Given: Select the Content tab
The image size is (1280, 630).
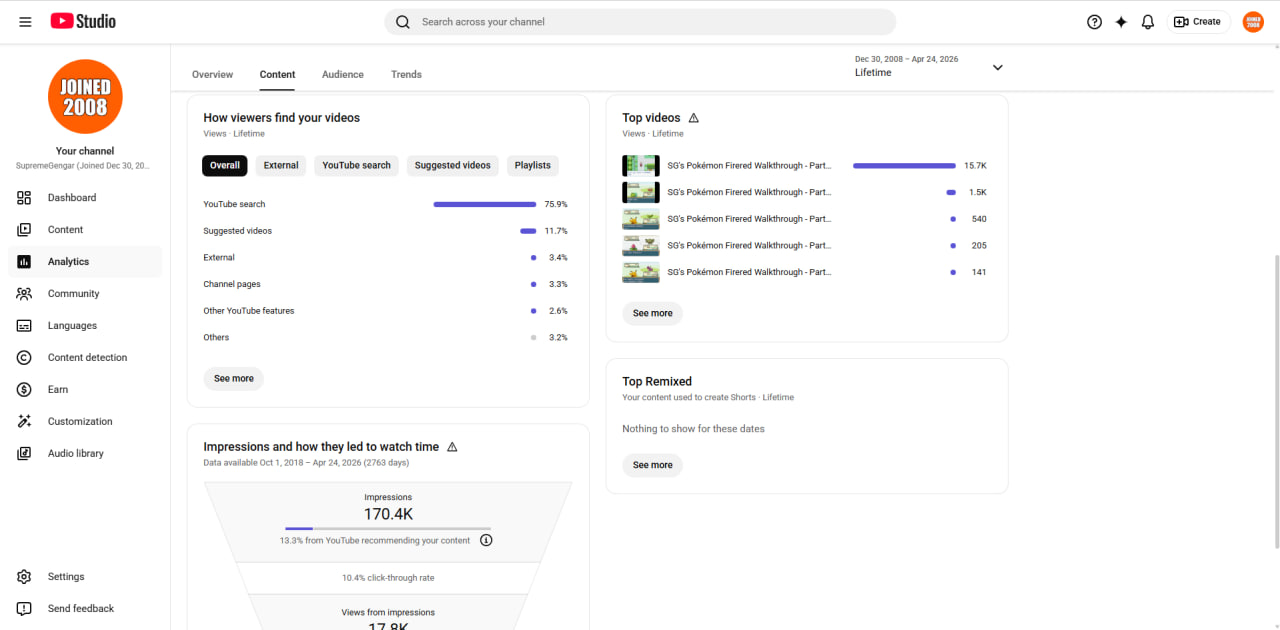Looking at the screenshot, I should point(277,75).
